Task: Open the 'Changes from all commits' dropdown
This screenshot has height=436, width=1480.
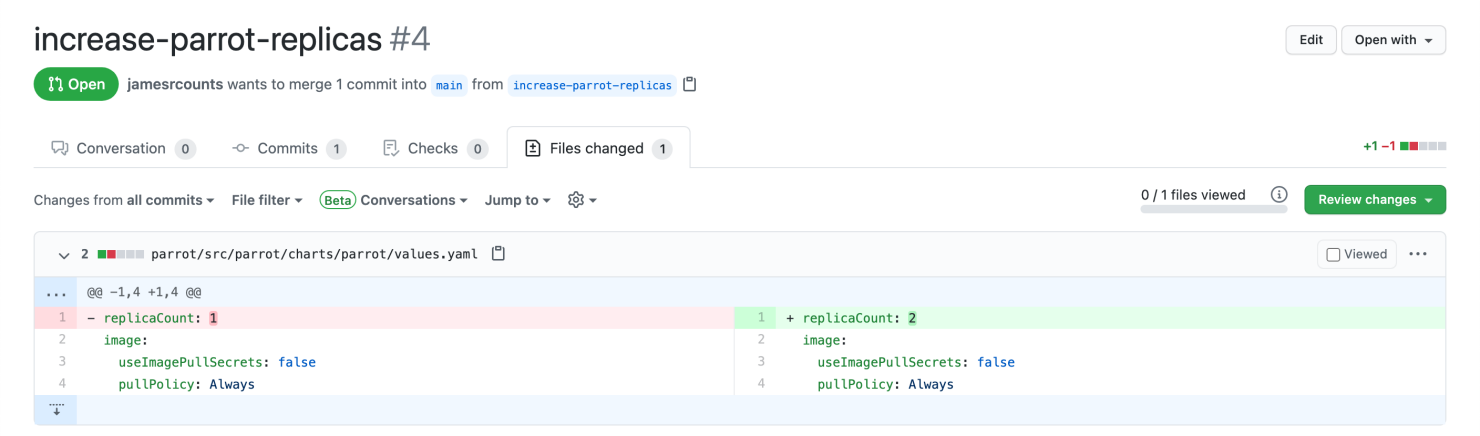Action: click(x=124, y=200)
